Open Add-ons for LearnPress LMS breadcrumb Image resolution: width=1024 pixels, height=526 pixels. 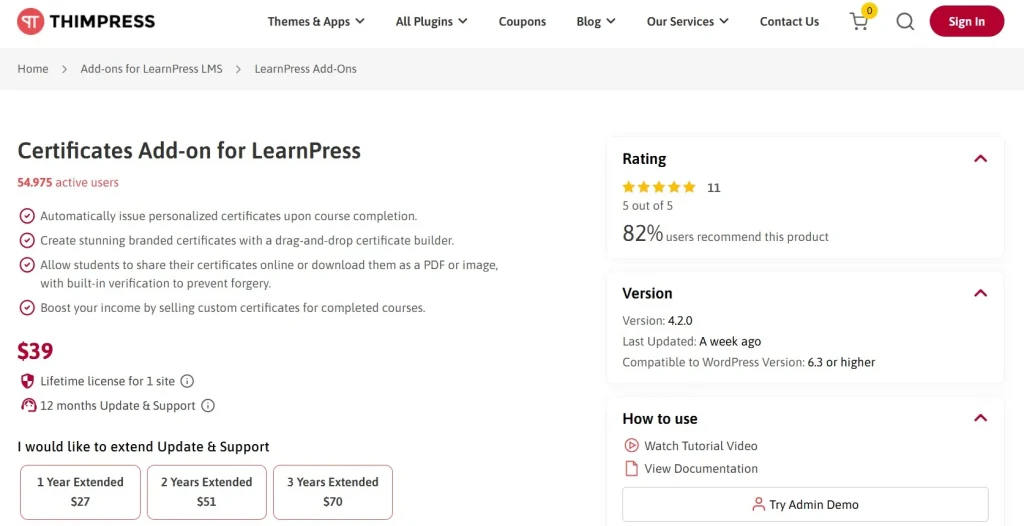click(x=152, y=69)
